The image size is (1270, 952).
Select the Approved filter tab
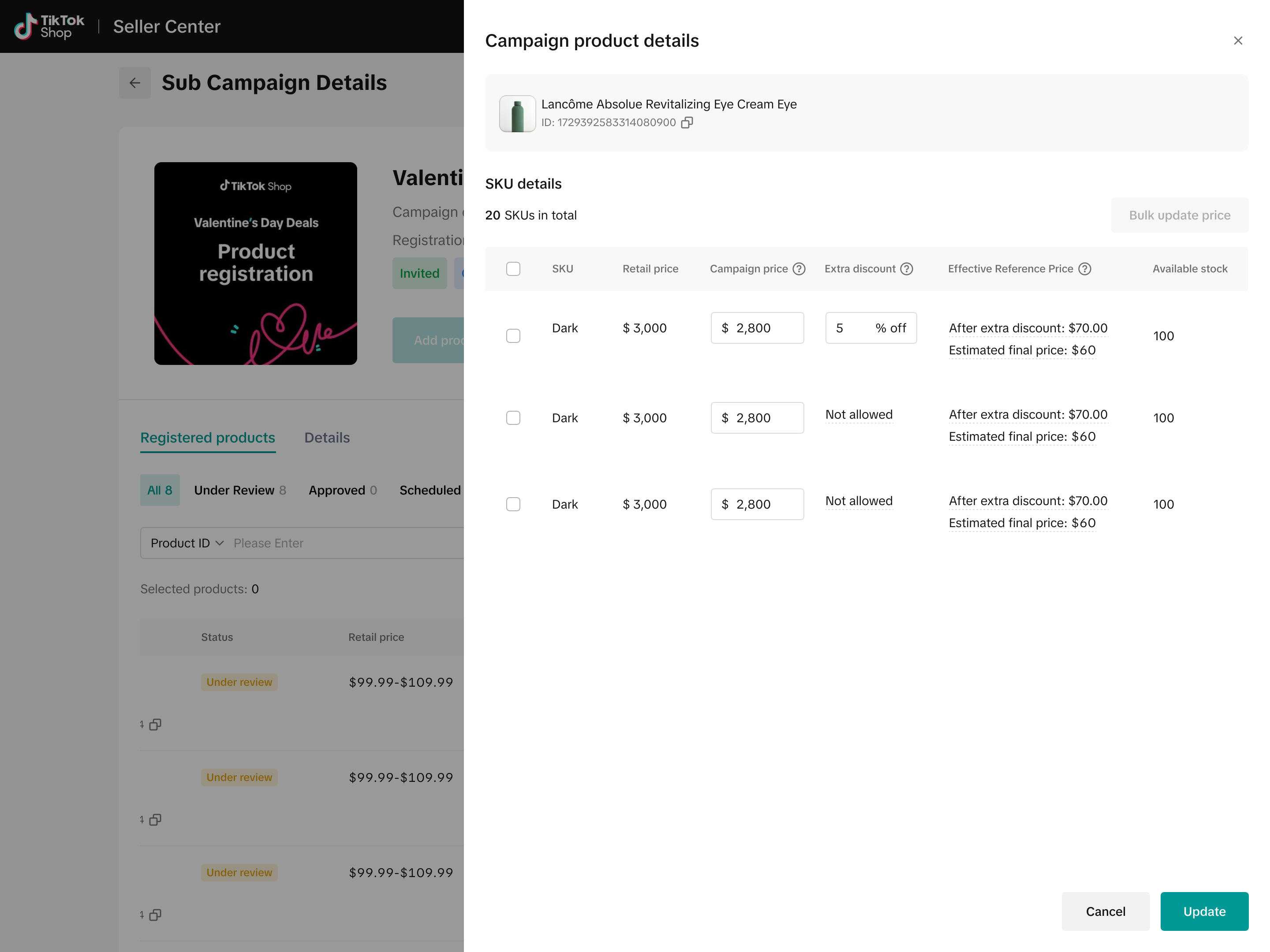[342, 490]
